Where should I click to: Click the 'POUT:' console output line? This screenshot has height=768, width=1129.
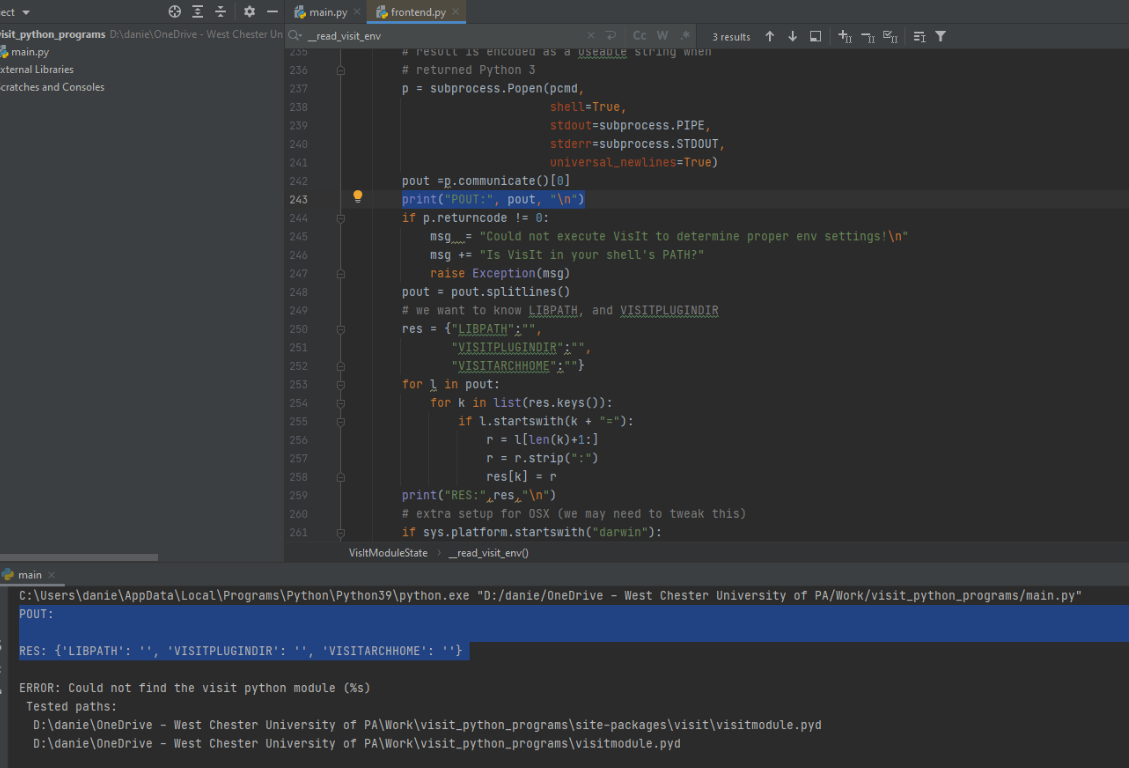pos(36,614)
